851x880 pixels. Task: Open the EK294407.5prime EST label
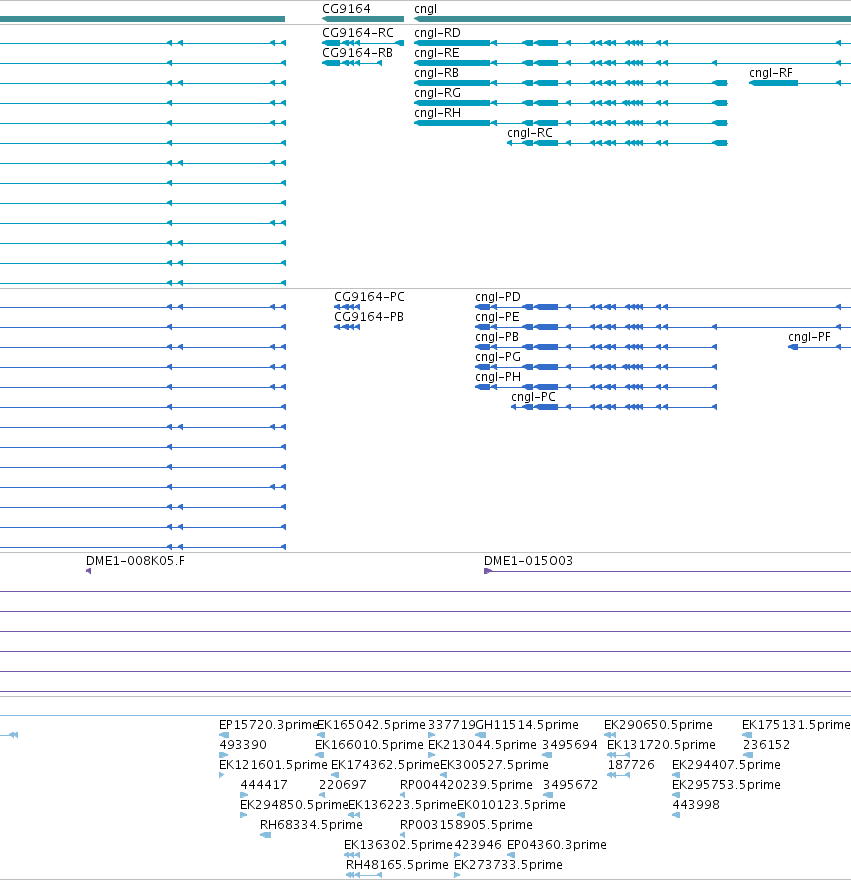point(726,765)
